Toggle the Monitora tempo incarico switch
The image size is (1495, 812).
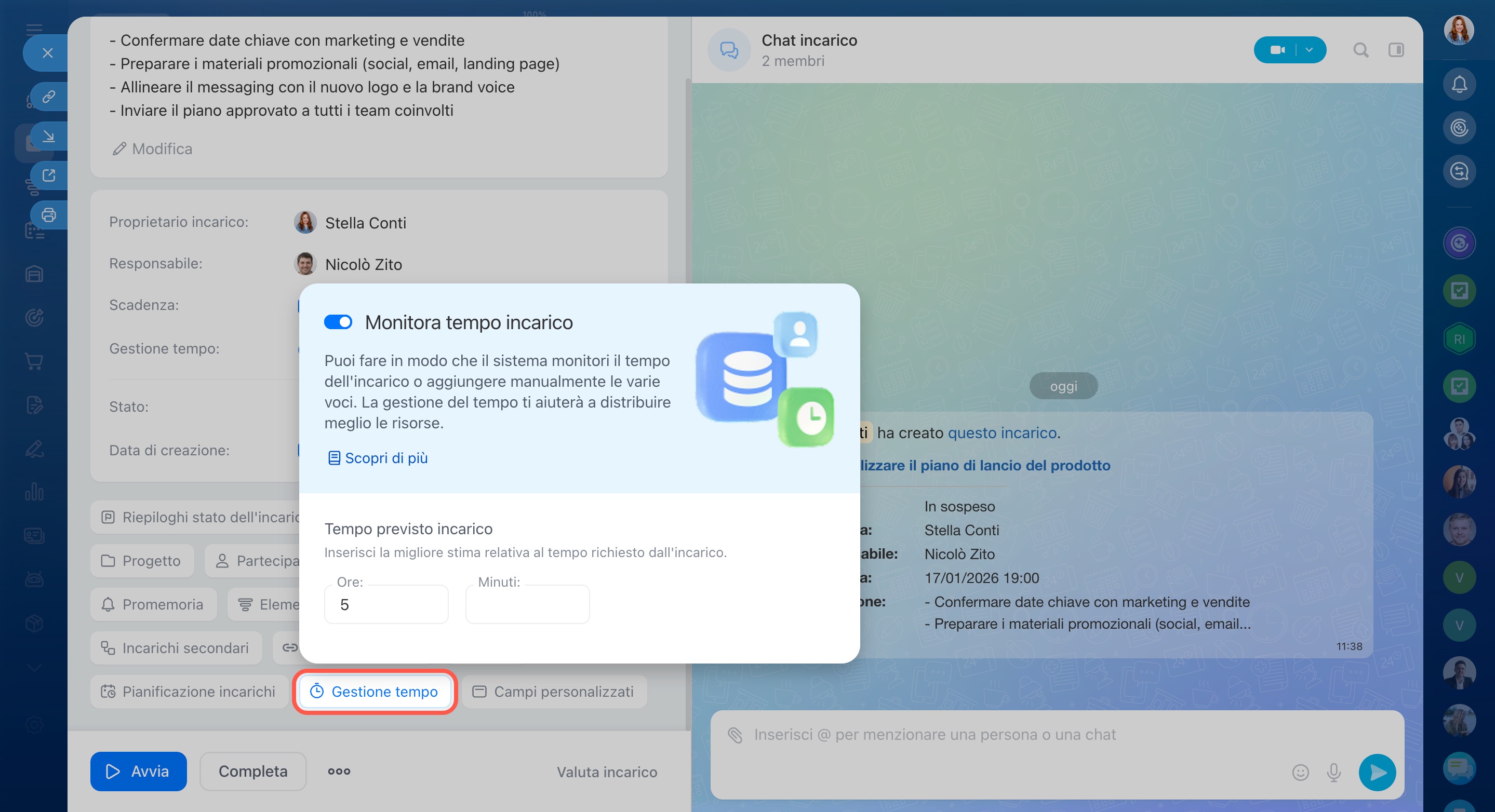[338, 322]
